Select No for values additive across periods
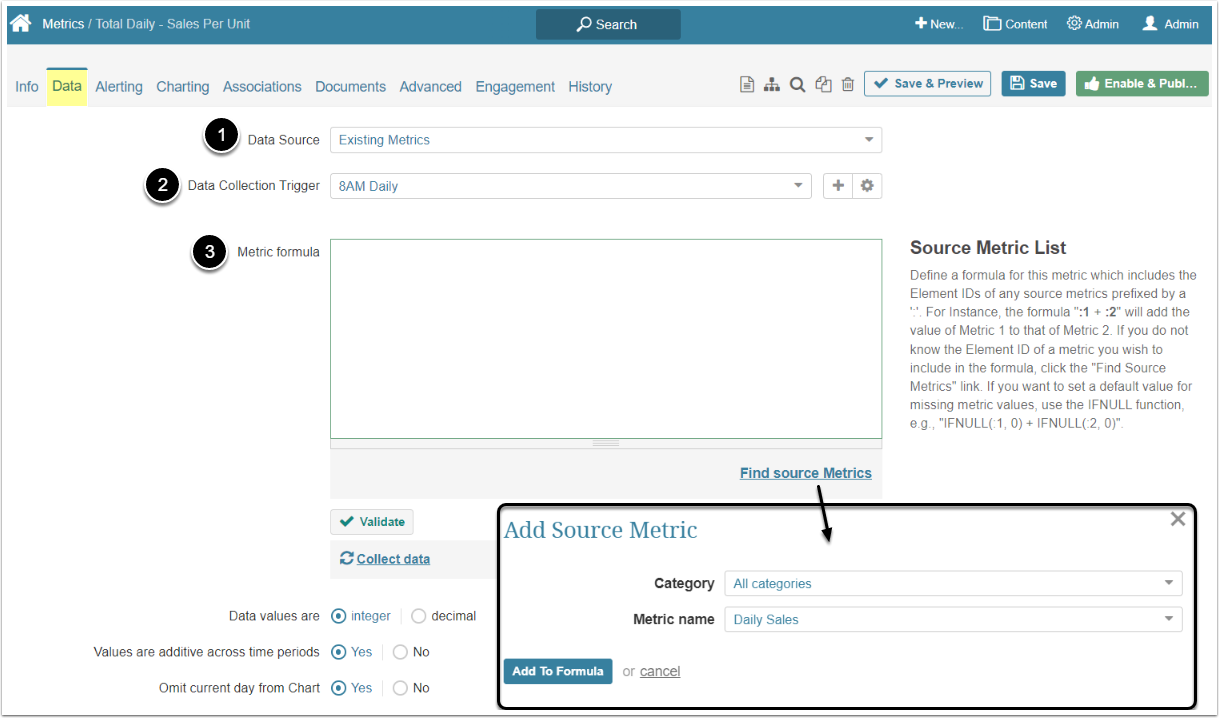This screenshot has height=718, width=1219. [400, 652]
